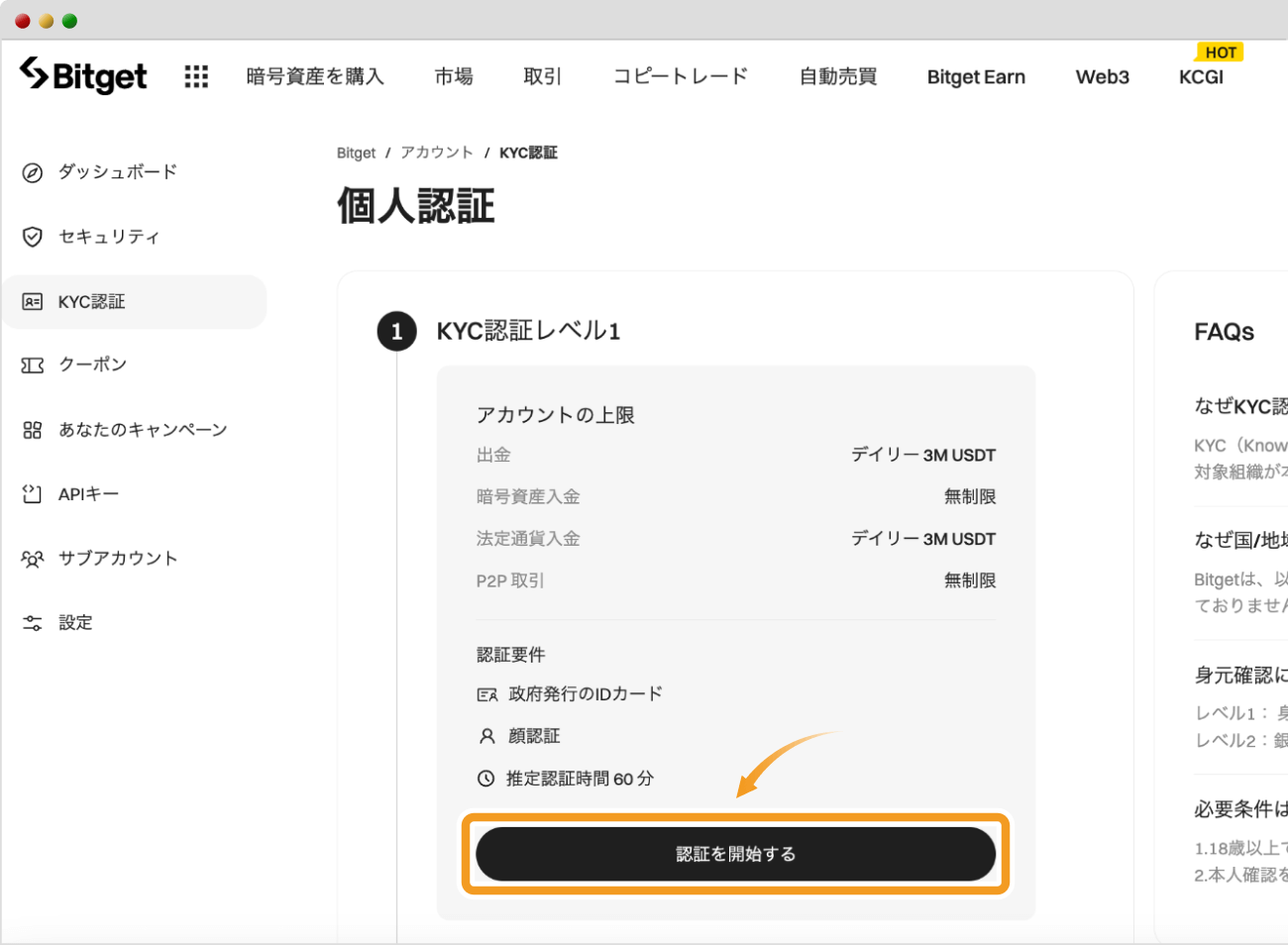Screen dimensions: 1288x945
Task: Open 暗号資産を購入 menu
Action: (x=315, y=76)
